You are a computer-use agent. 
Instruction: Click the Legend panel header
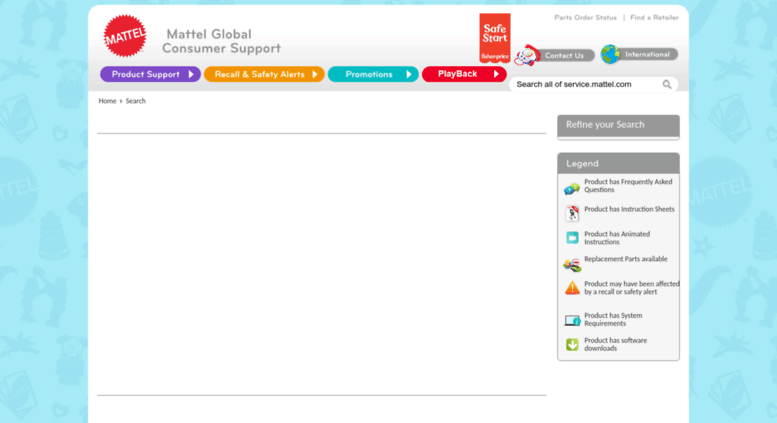(618, 163)
